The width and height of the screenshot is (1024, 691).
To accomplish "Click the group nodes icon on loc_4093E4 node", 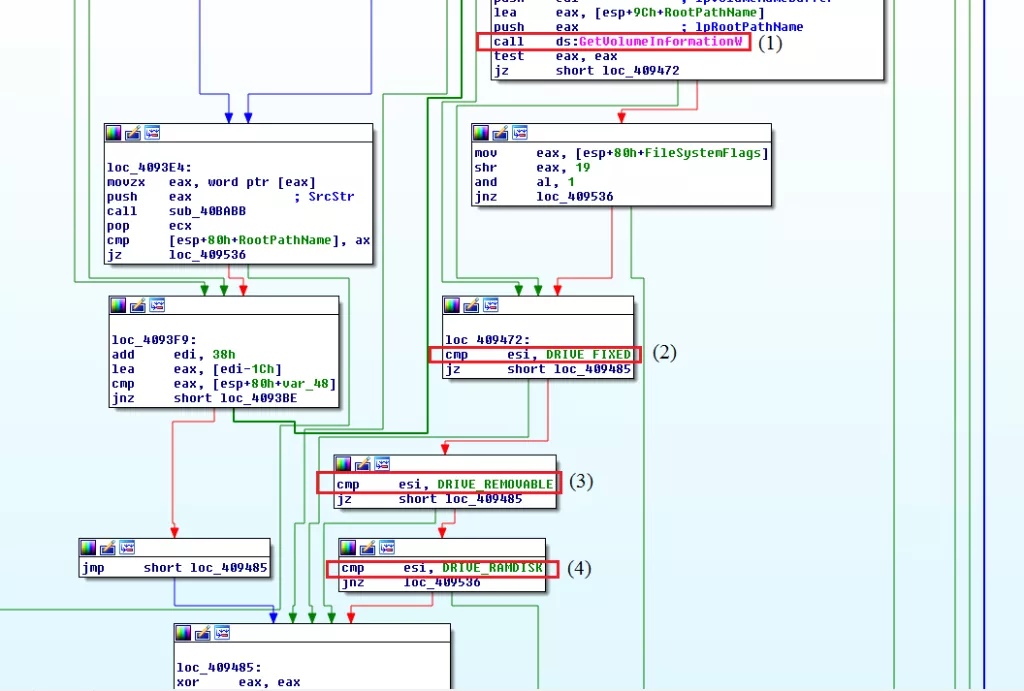I will 152,133.
